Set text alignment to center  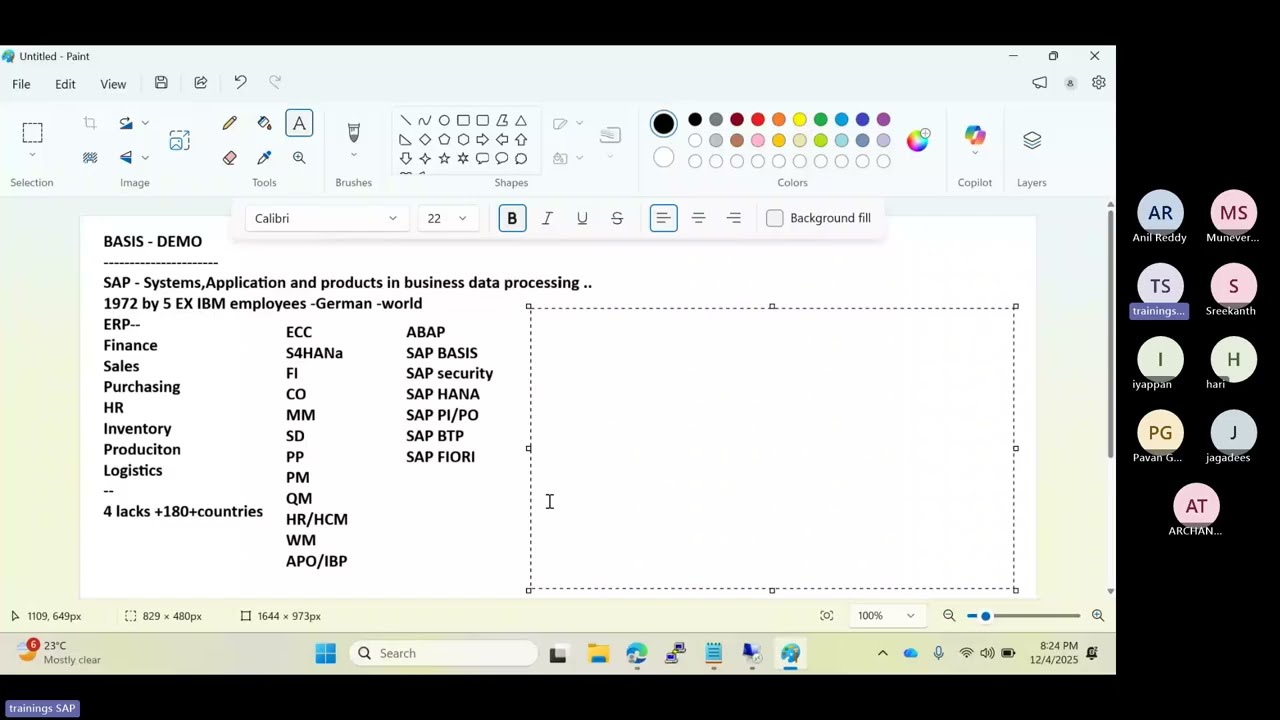pyautogui.click(x=698, y=218)
